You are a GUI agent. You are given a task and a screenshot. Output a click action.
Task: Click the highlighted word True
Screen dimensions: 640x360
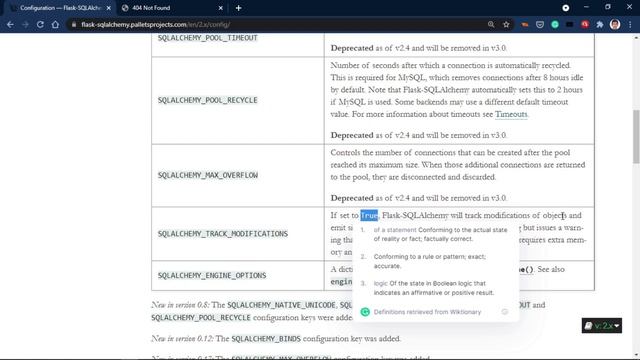pyautogui.click(x=369, y=215)
